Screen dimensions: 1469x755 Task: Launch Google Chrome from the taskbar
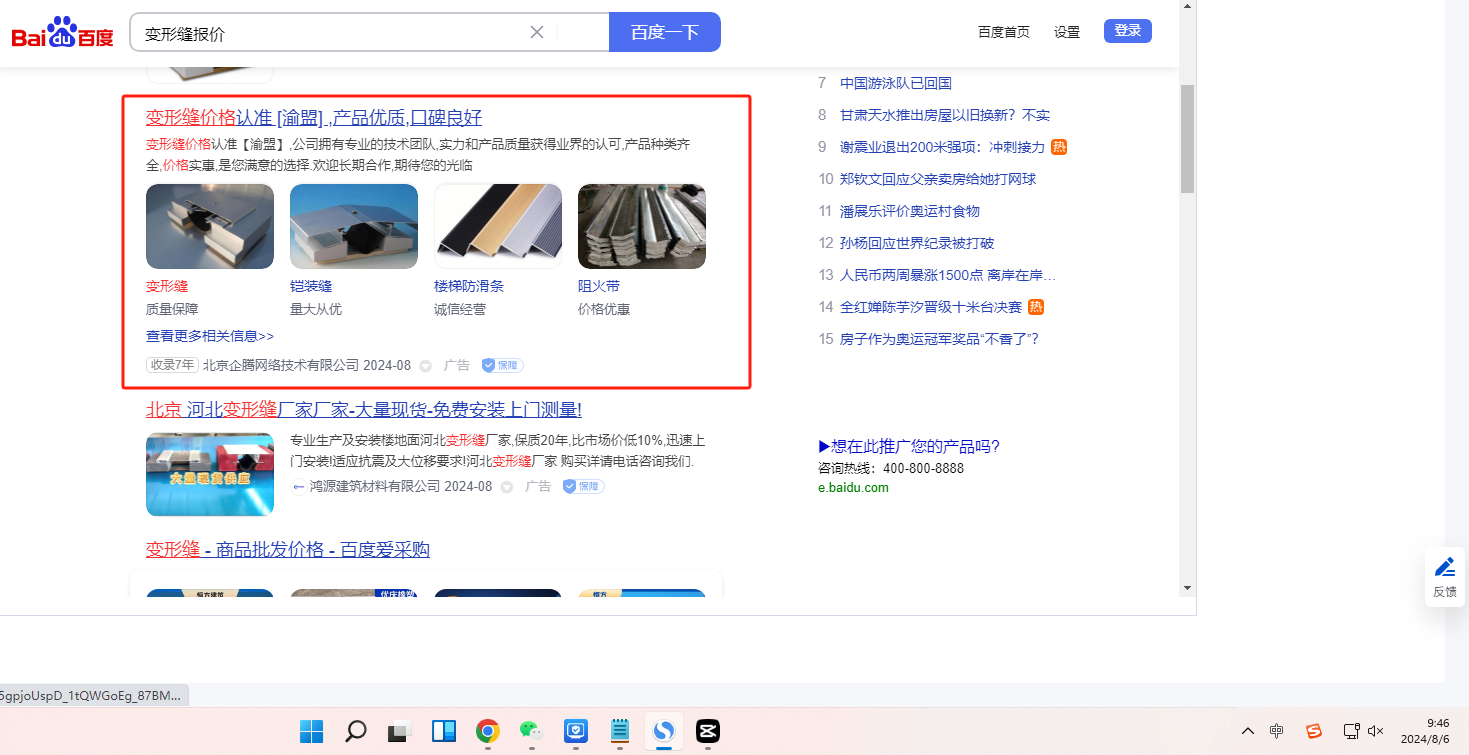[x=488, y=731]
